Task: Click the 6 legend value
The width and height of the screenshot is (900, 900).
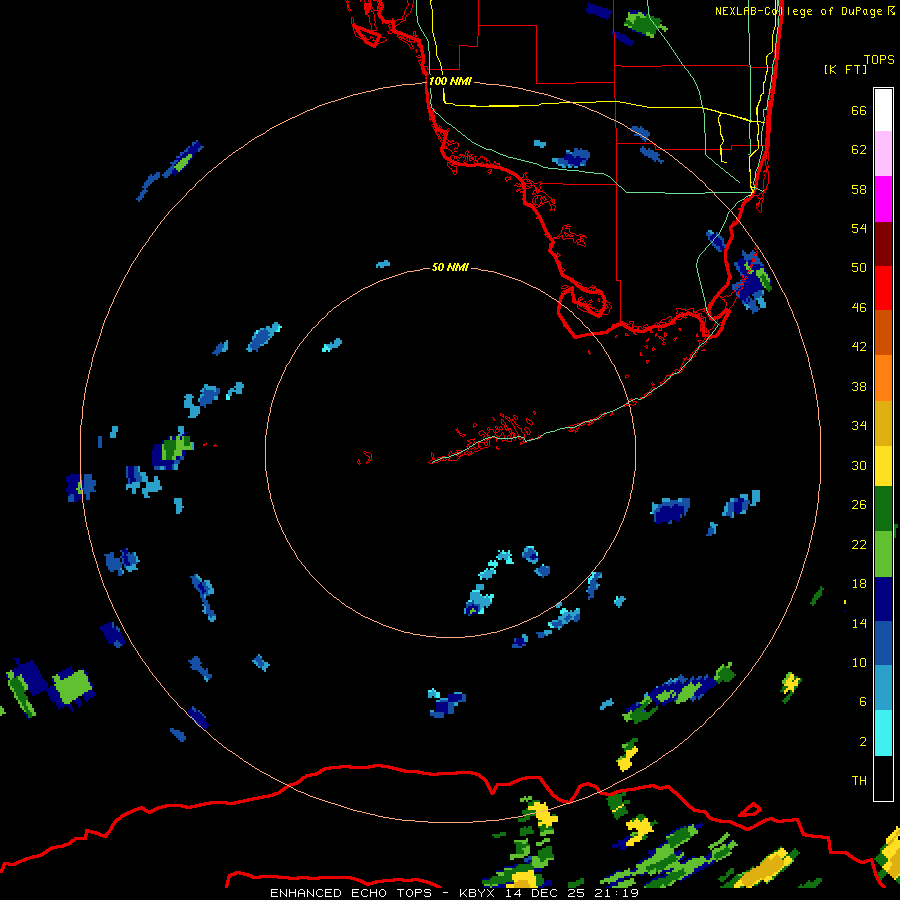Action: [x=863, y=701]
